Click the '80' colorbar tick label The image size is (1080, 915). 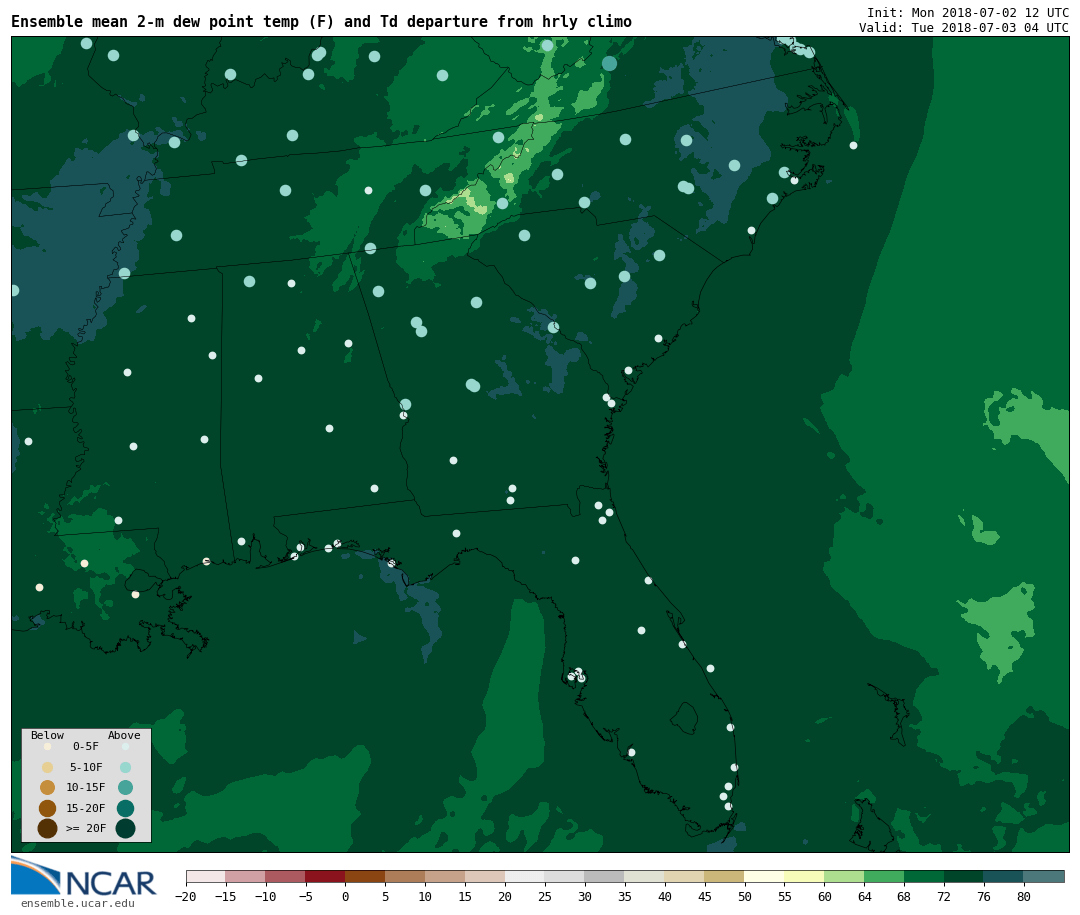click(1024, 896)
